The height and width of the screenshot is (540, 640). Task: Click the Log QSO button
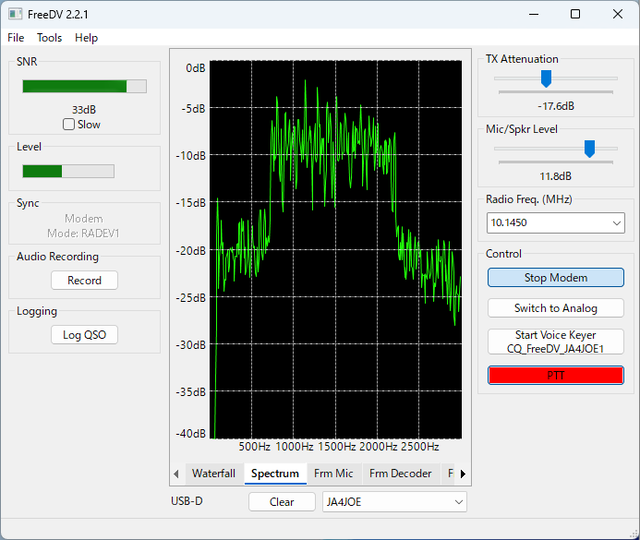click(84, 335)
